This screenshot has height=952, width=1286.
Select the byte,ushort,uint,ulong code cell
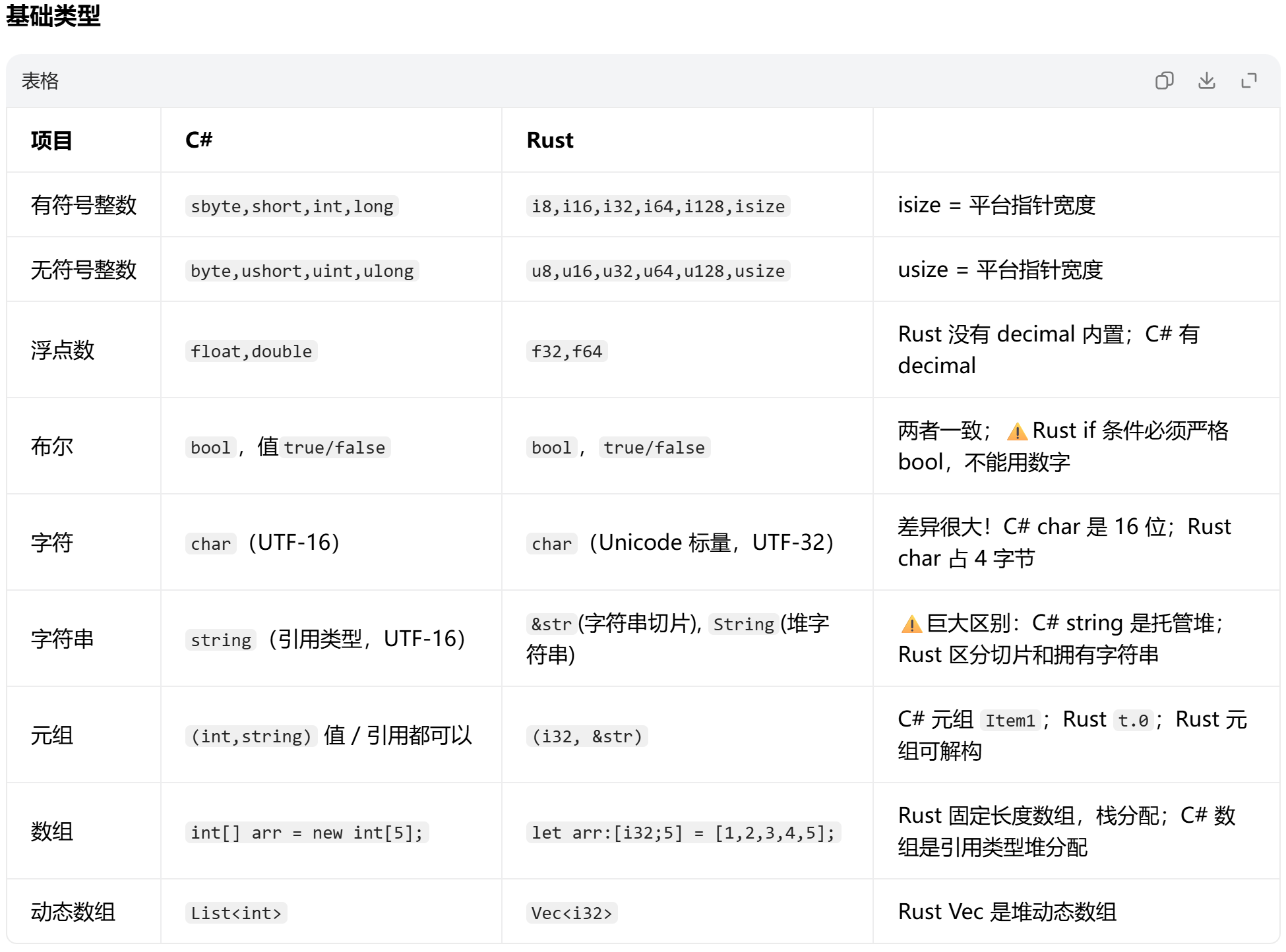[302, 271]
